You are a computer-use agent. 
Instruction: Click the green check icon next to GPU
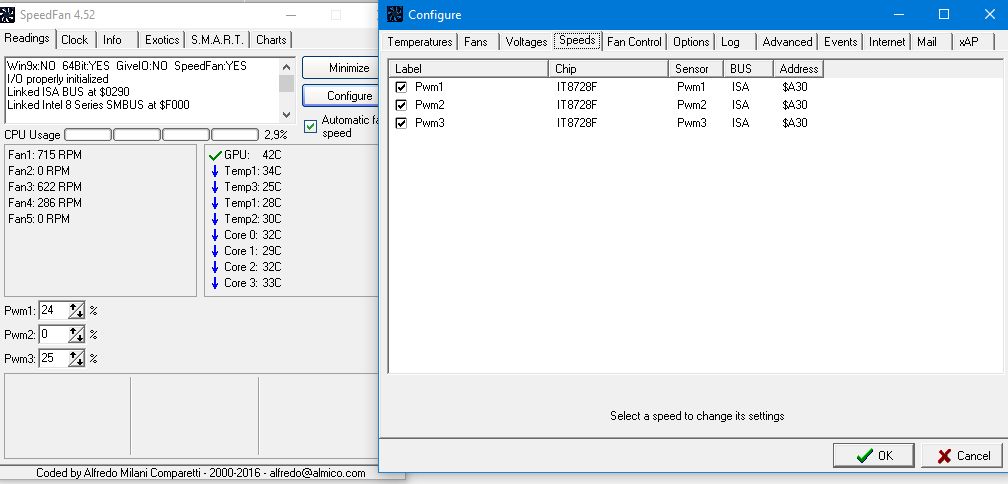(x=215, y=155)
